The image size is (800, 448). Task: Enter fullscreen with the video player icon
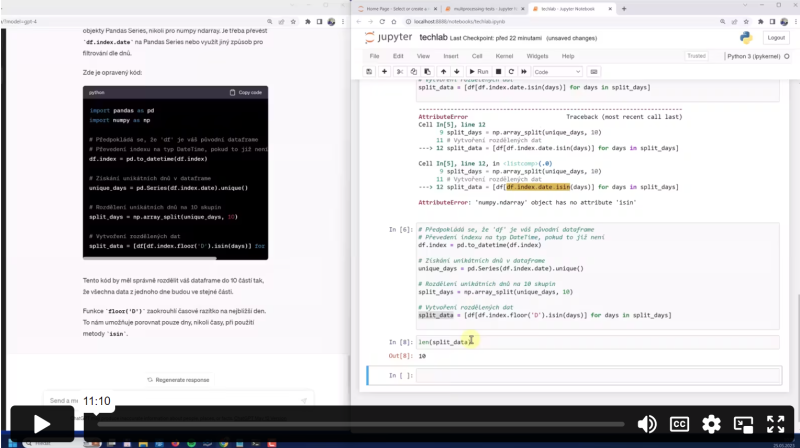click(776, 424)
